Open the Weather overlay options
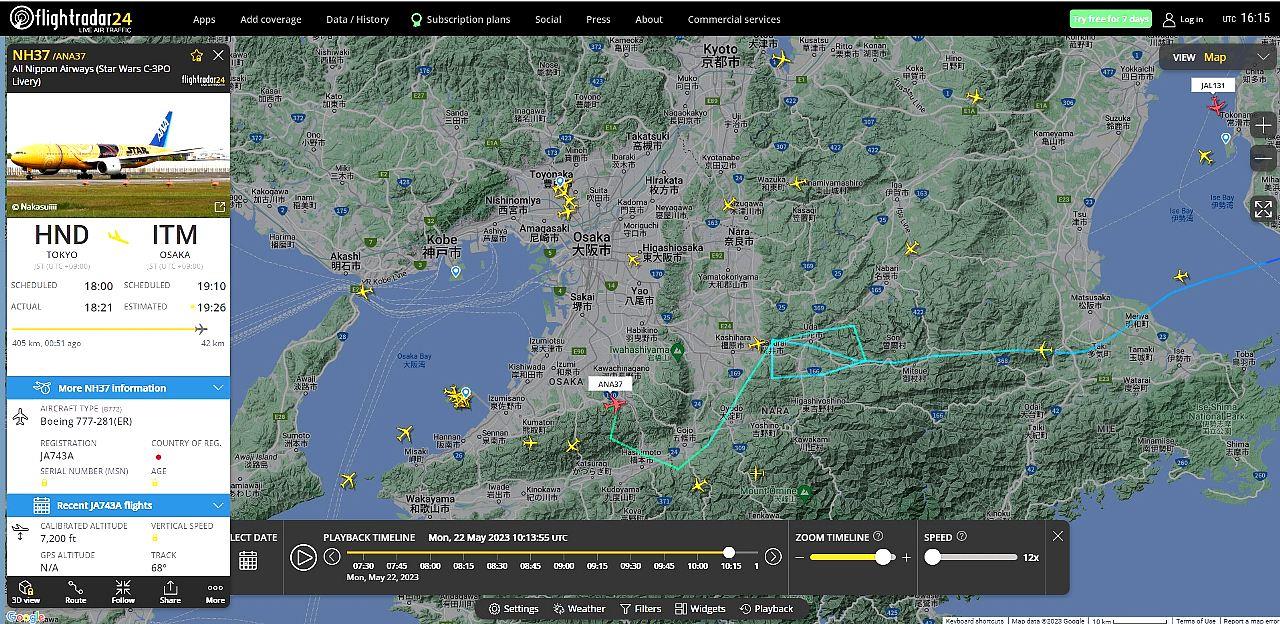This screenshot has width=1280, height=624. tap(579, 608)
